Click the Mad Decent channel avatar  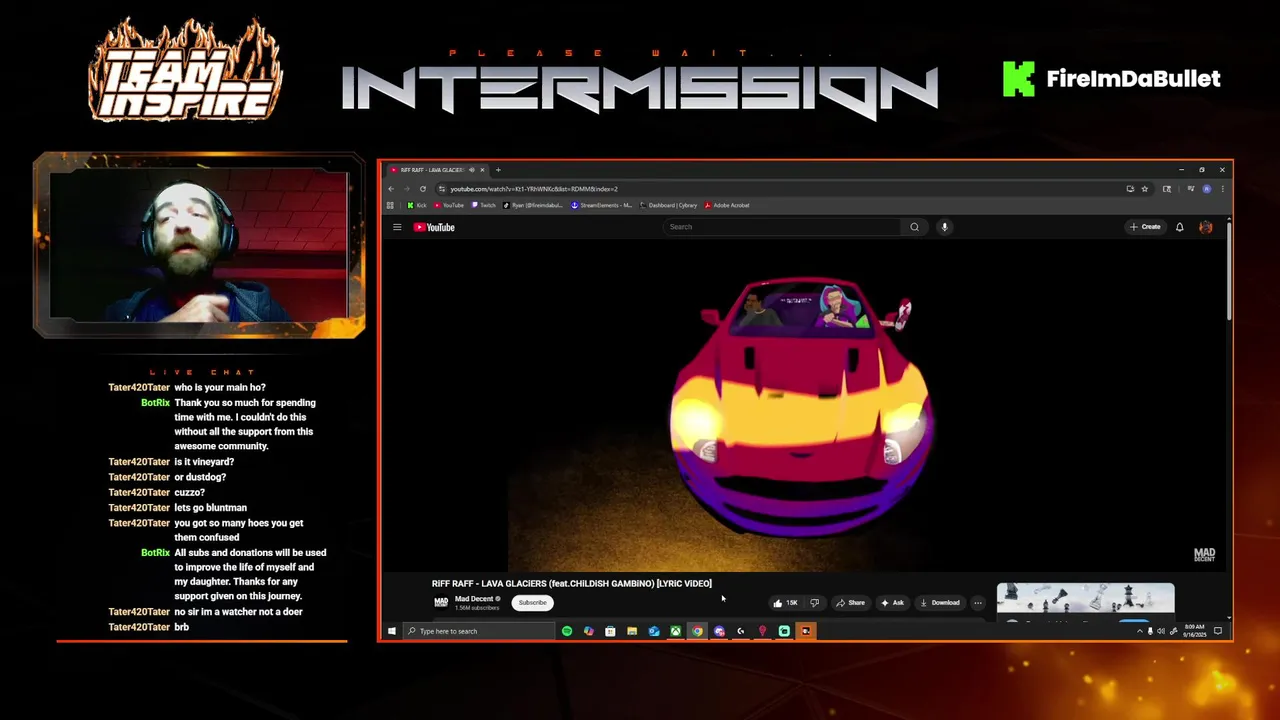(x=441, y=603)
